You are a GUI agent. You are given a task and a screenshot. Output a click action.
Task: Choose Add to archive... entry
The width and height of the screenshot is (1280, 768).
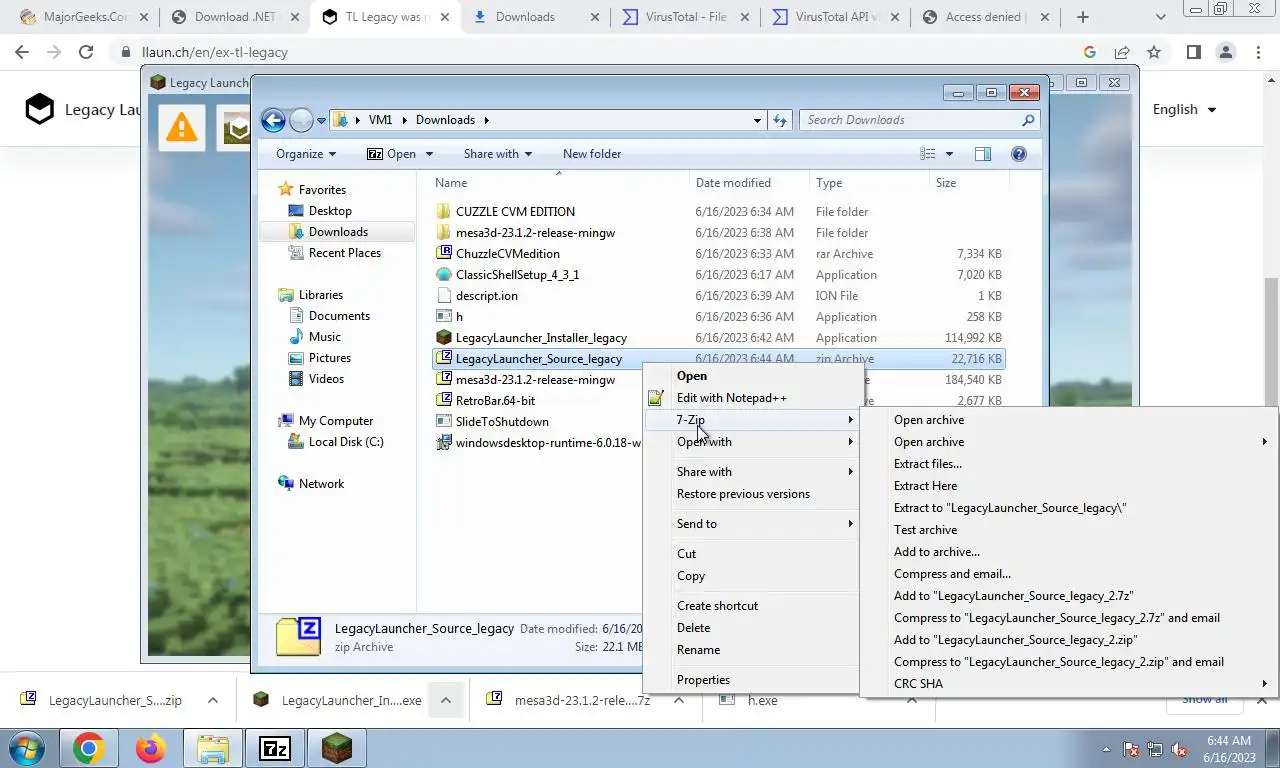(936, 552)
